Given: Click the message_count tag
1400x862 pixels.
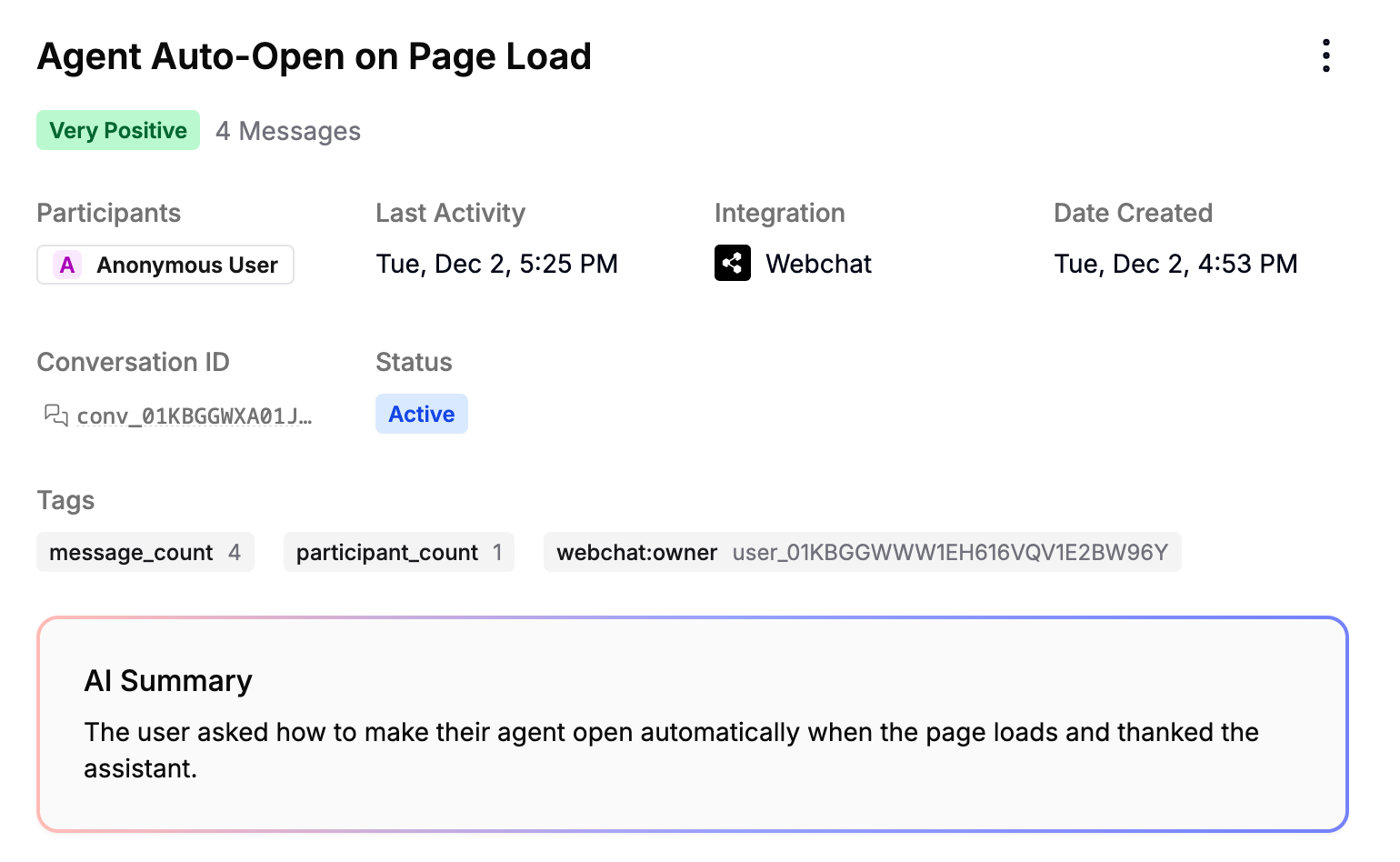Looking at the screenshot, I should coord(145,552).
